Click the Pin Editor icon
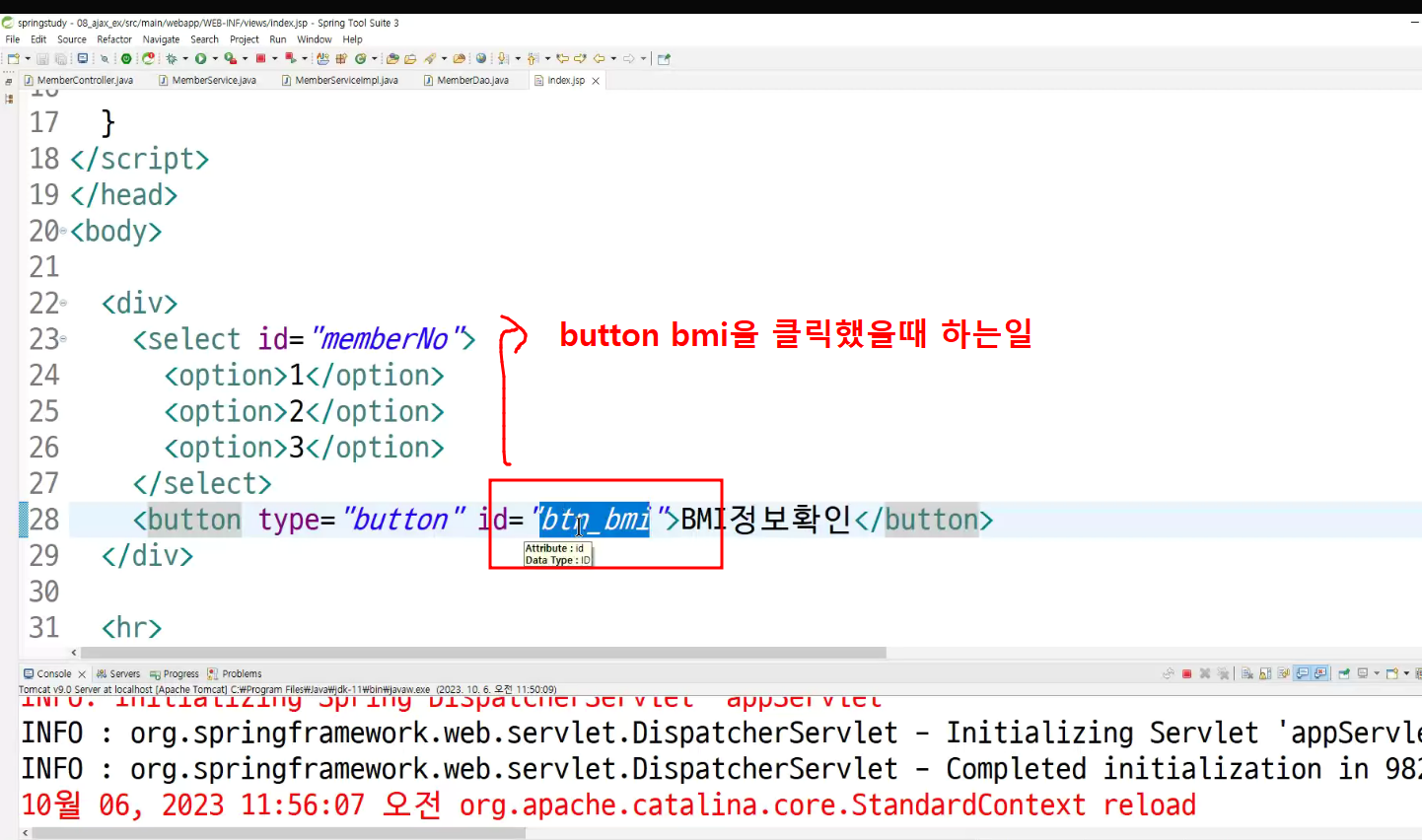Image resolution: width=1422 pixels, height=840 pixels. [x=664, y=59]
